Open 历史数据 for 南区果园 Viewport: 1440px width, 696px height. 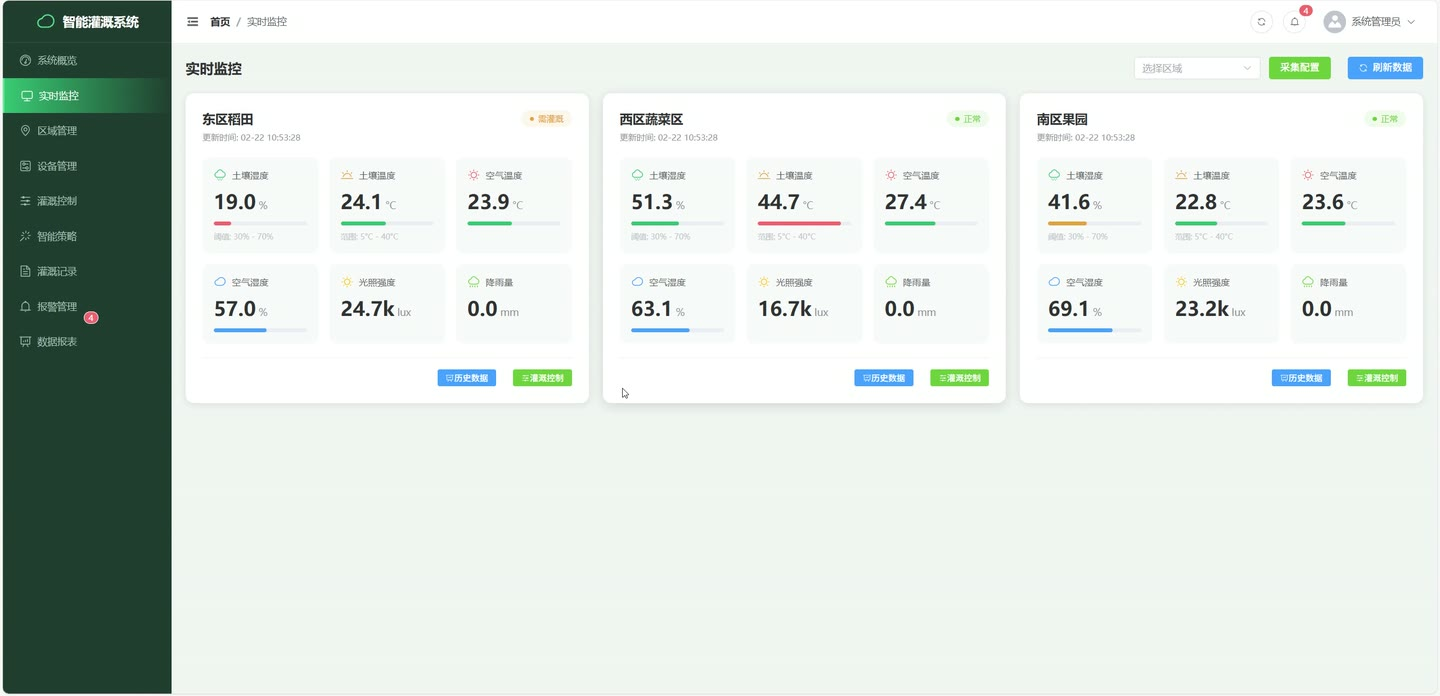[1301, 378]
